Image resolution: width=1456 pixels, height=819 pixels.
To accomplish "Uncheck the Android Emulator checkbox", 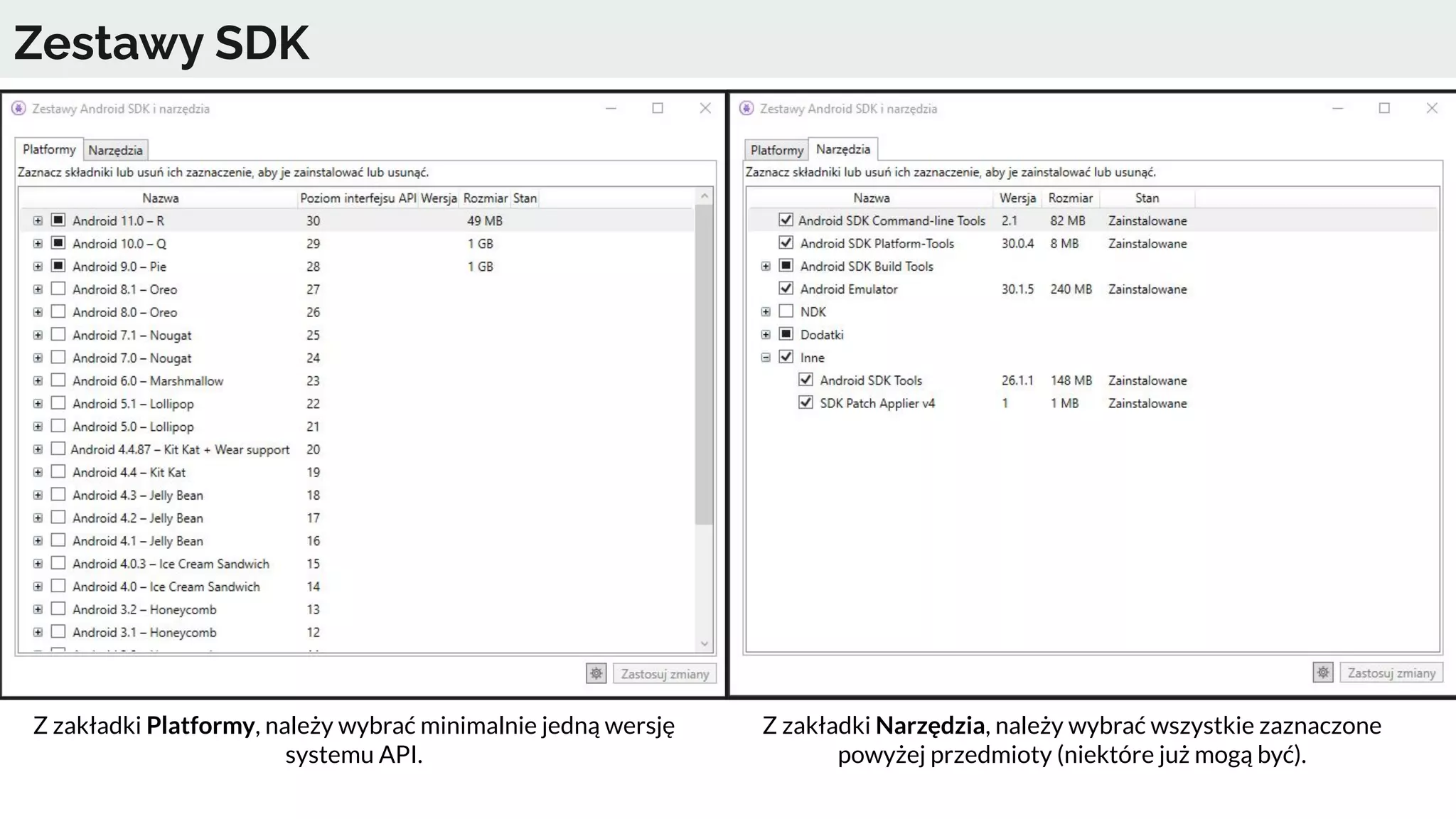I will click(786, 288).
